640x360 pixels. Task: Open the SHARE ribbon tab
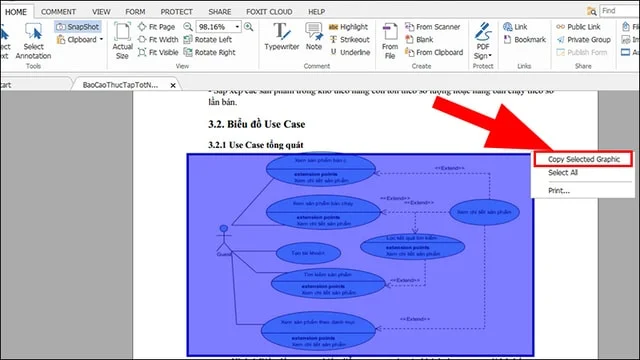point(220,12)
